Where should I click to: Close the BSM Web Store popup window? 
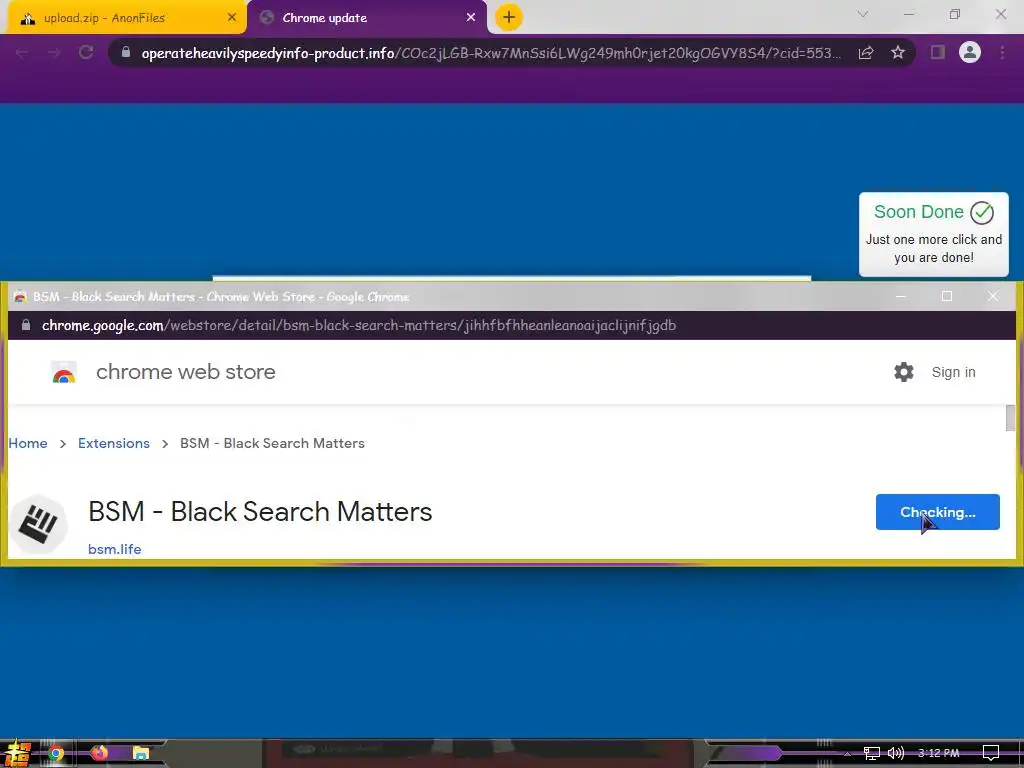[993, 296]
